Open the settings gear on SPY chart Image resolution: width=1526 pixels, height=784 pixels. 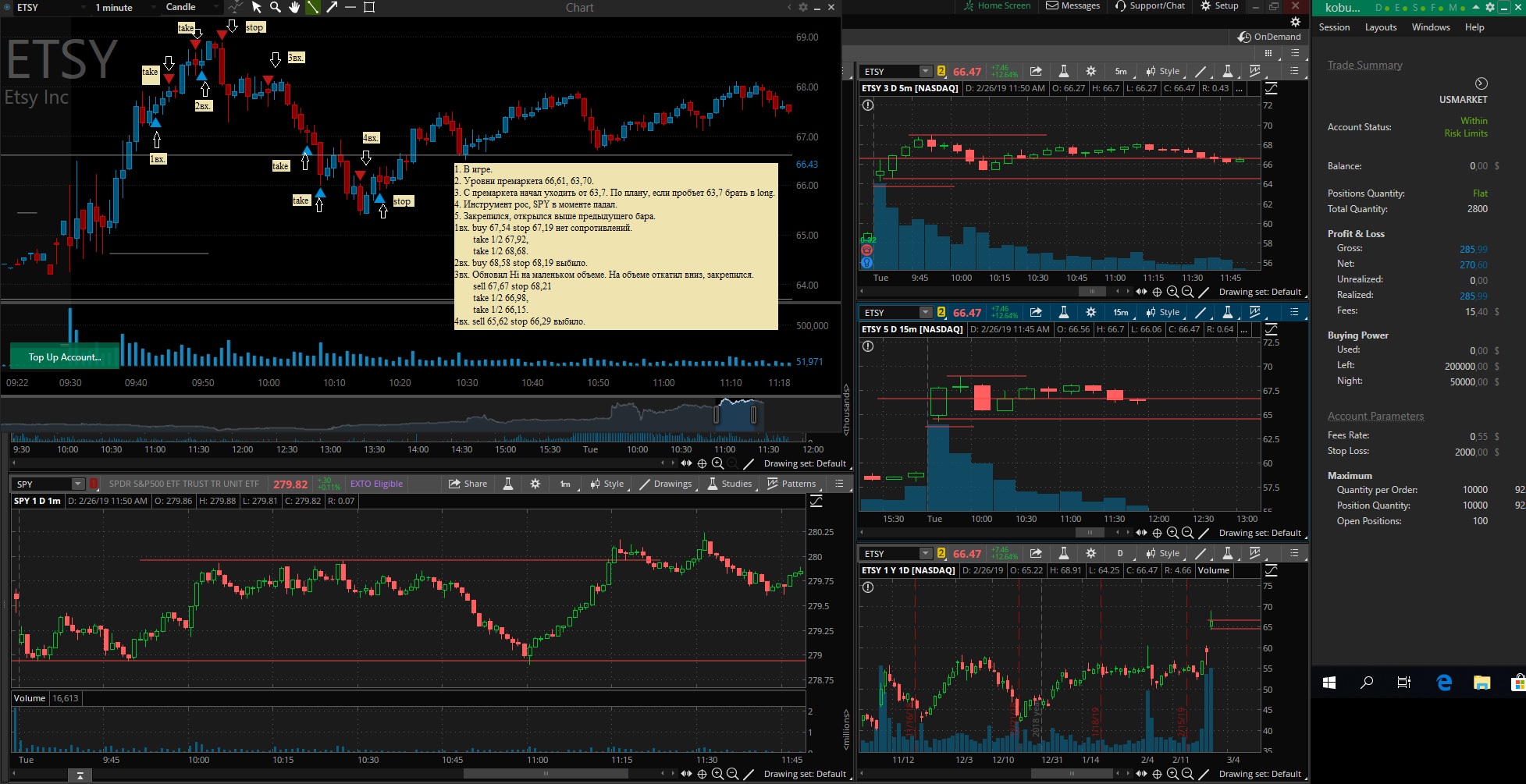click(535, 484)
